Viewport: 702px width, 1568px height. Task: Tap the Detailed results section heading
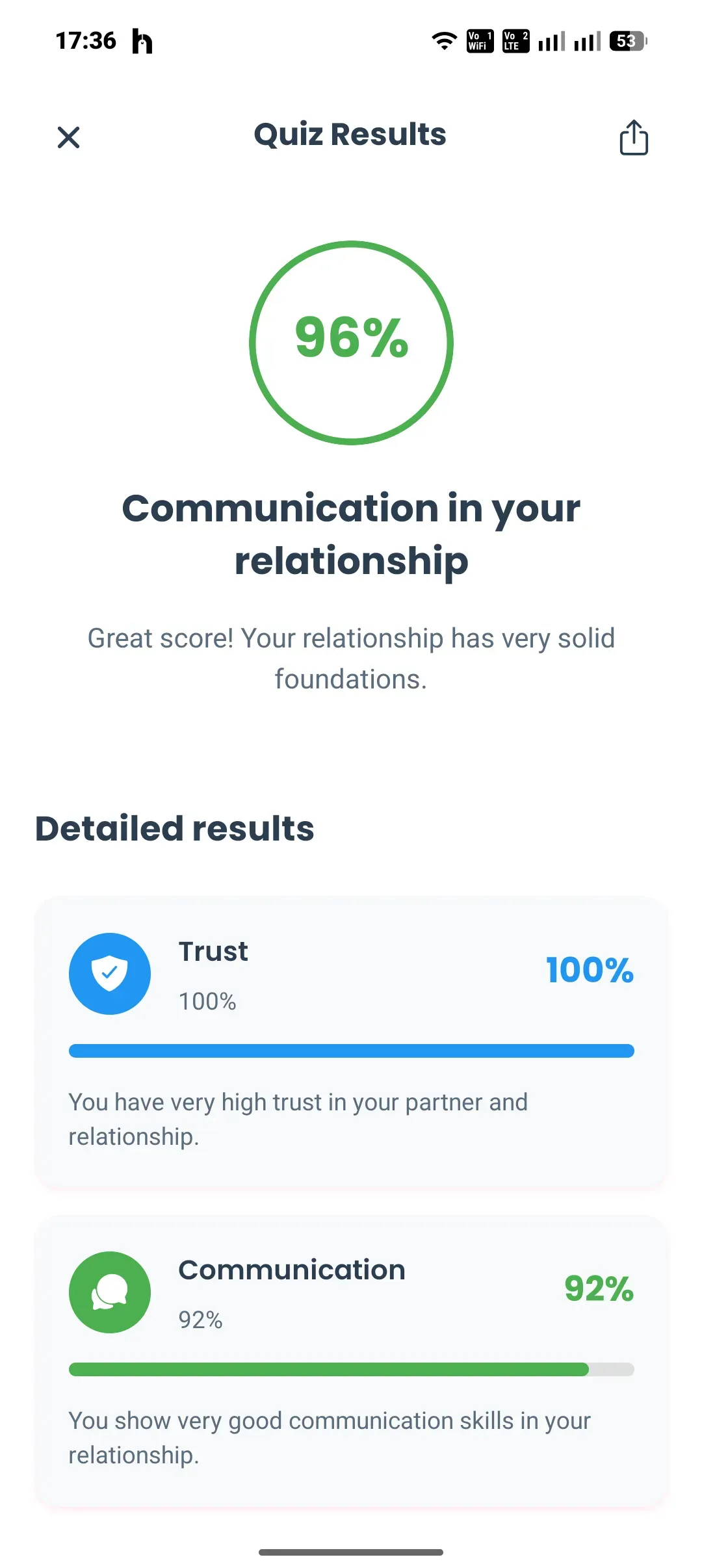175,828
